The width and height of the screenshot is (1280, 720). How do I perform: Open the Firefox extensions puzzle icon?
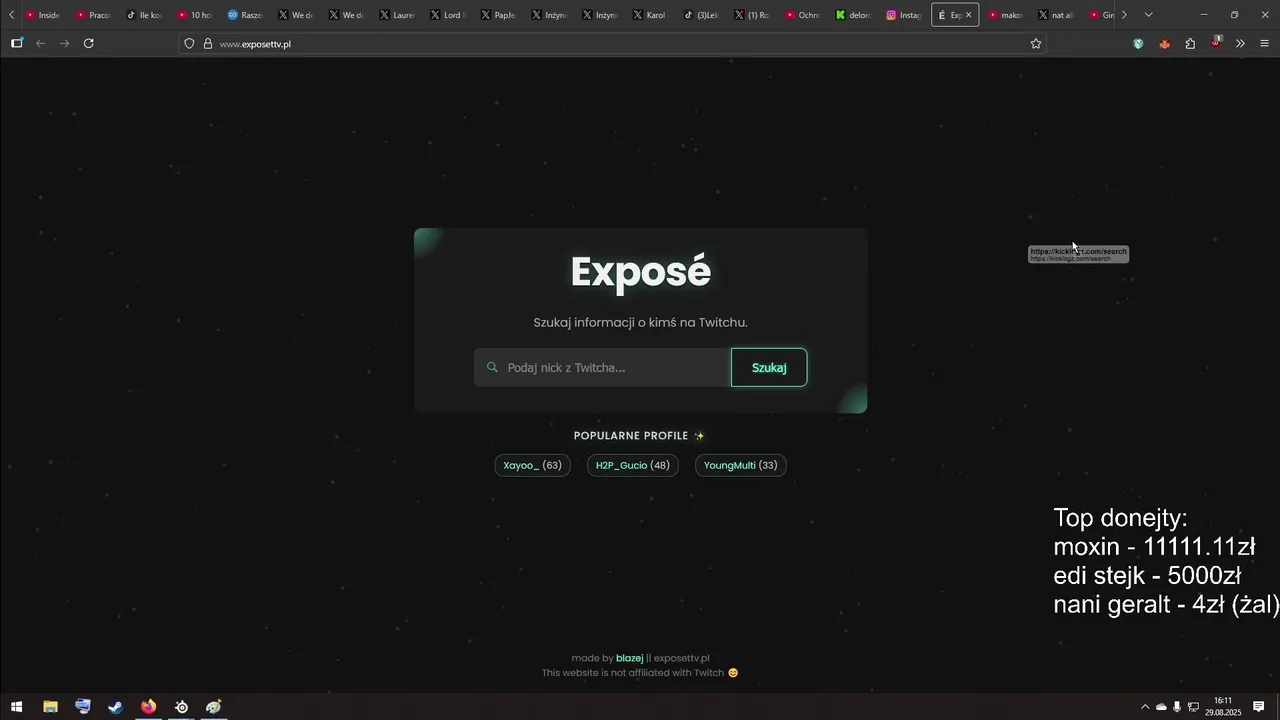[1190, 44]
